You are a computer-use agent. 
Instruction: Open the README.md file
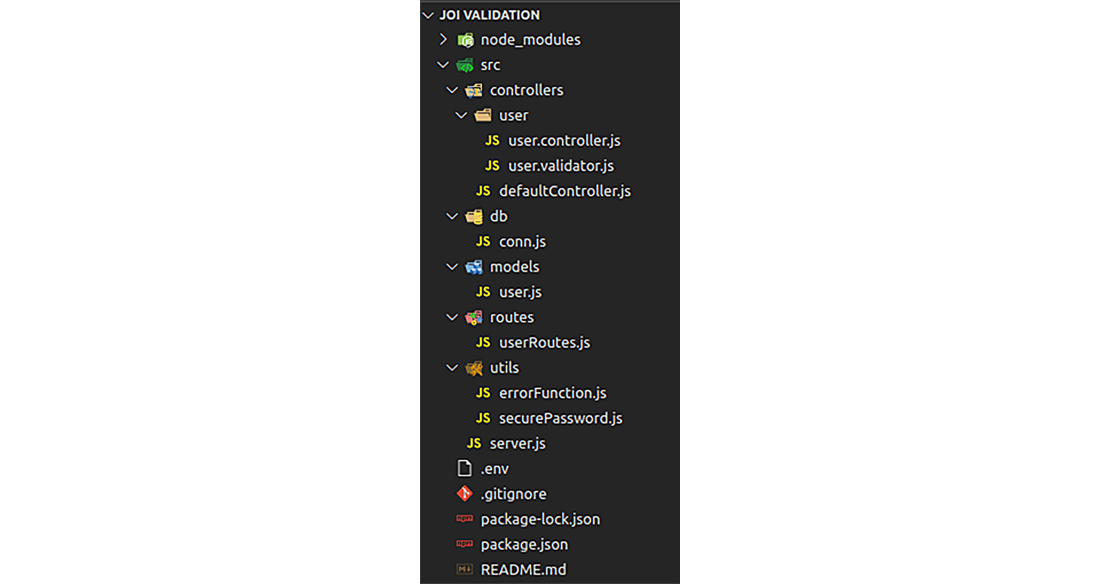click(522, 568)
